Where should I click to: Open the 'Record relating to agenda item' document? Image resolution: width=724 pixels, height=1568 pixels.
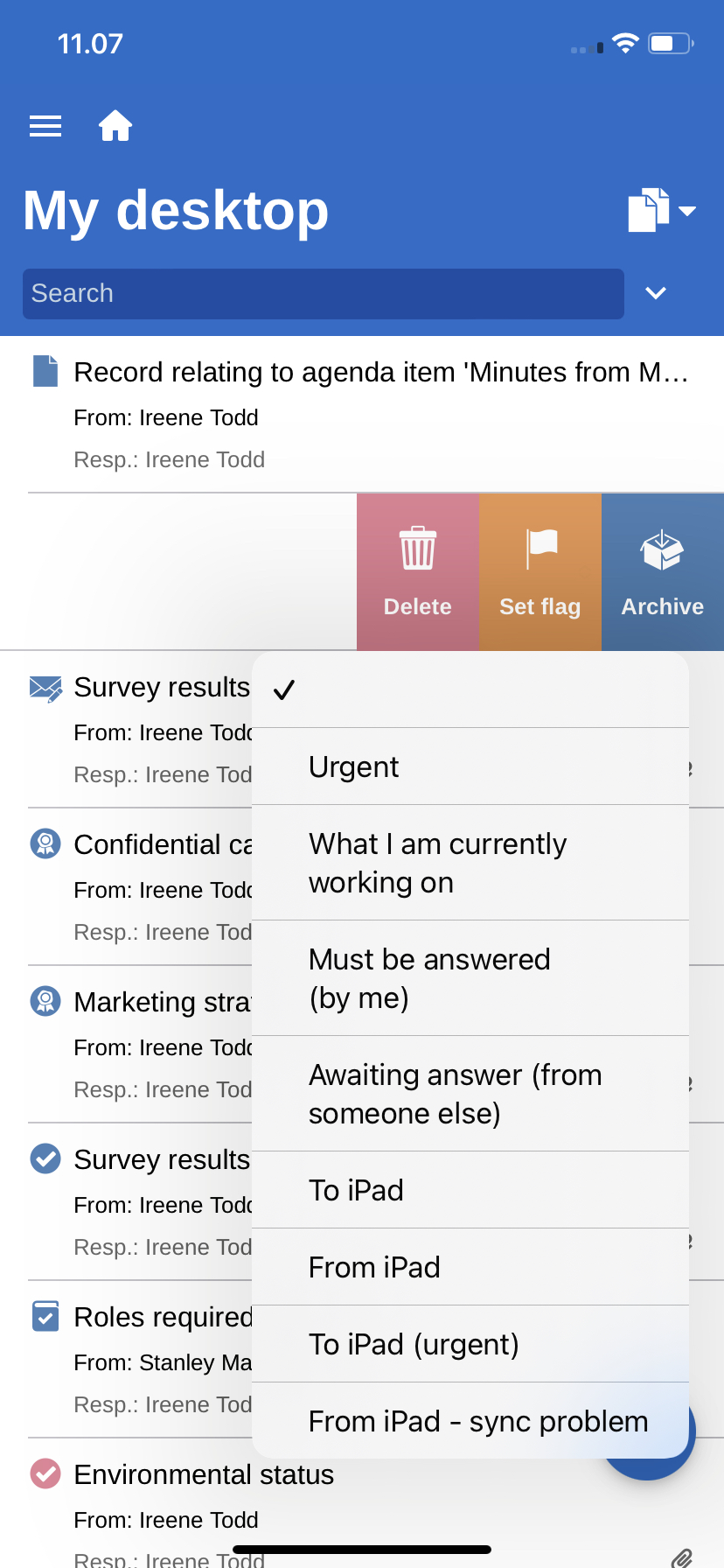[381, 373]
